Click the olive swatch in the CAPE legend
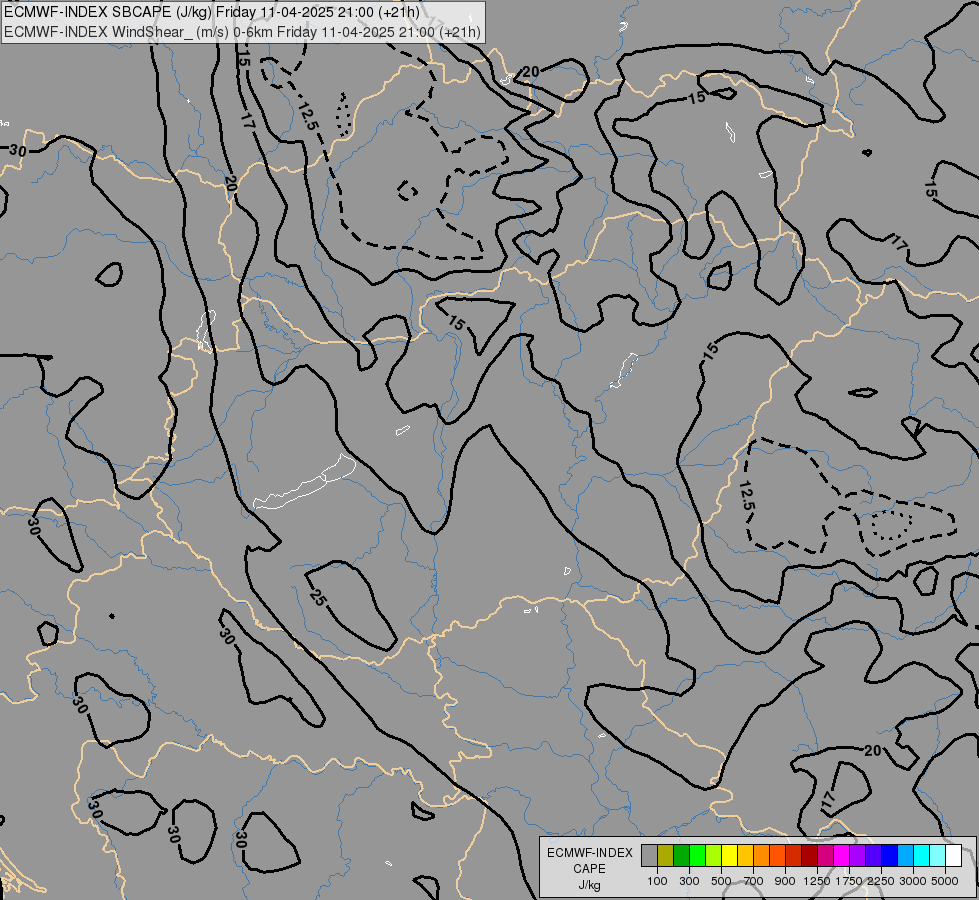This screenshot has width=979, height=900. tap(666, 855)
